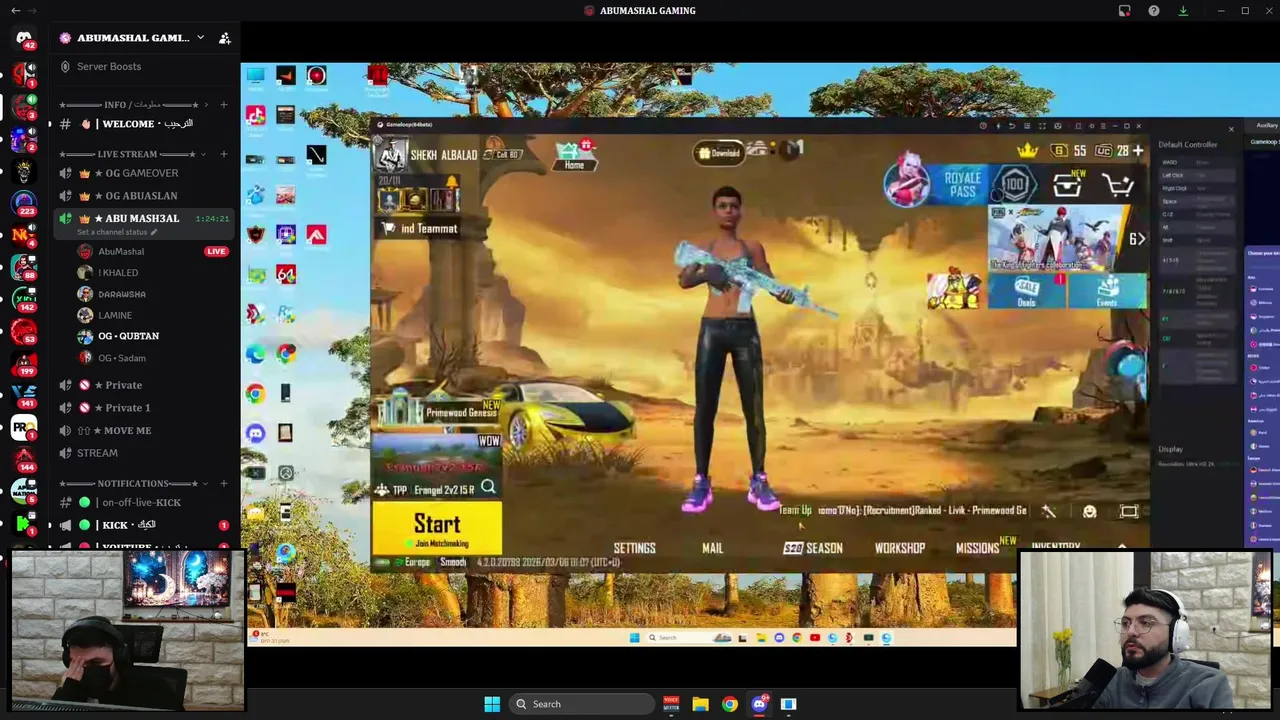The image size is (1280, 720).
Task: Open MAIL in the game bottom menu
Action: tap(712, 548)
